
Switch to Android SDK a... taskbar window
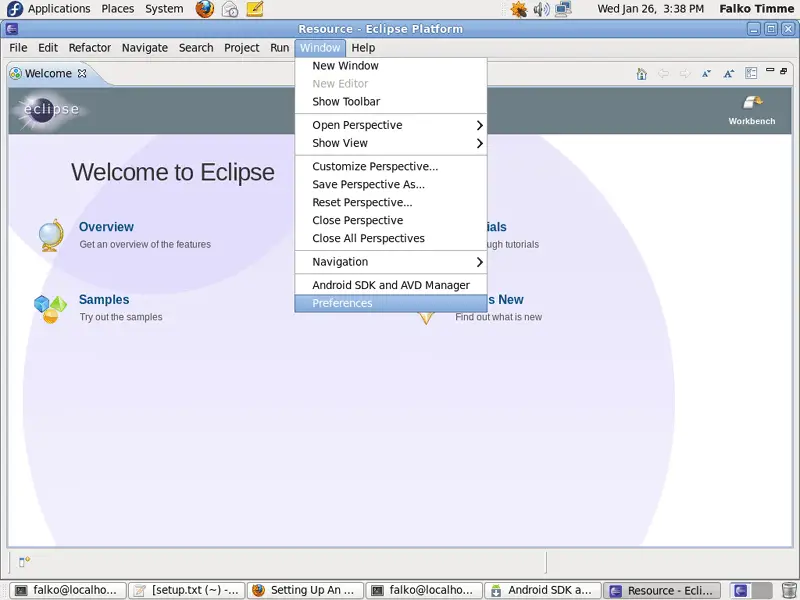542,590
